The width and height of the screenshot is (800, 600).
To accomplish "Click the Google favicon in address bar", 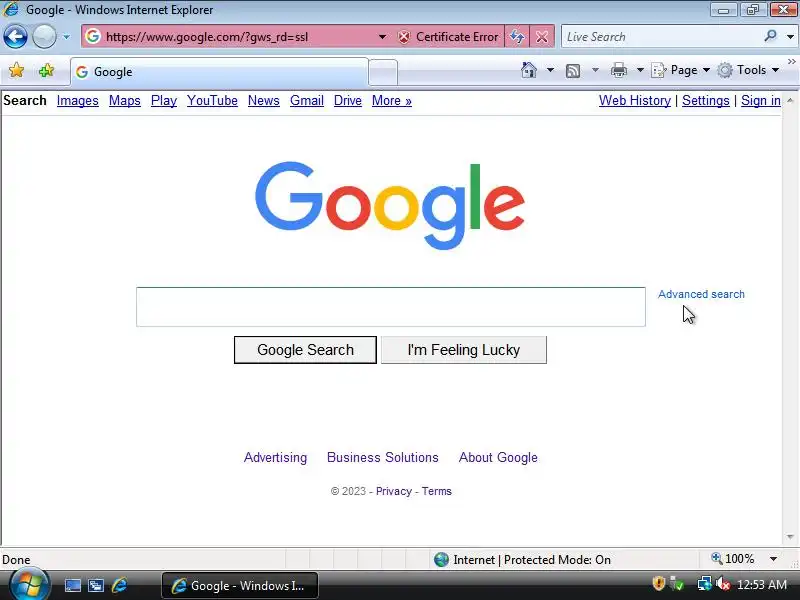I will tap(93, 36).
